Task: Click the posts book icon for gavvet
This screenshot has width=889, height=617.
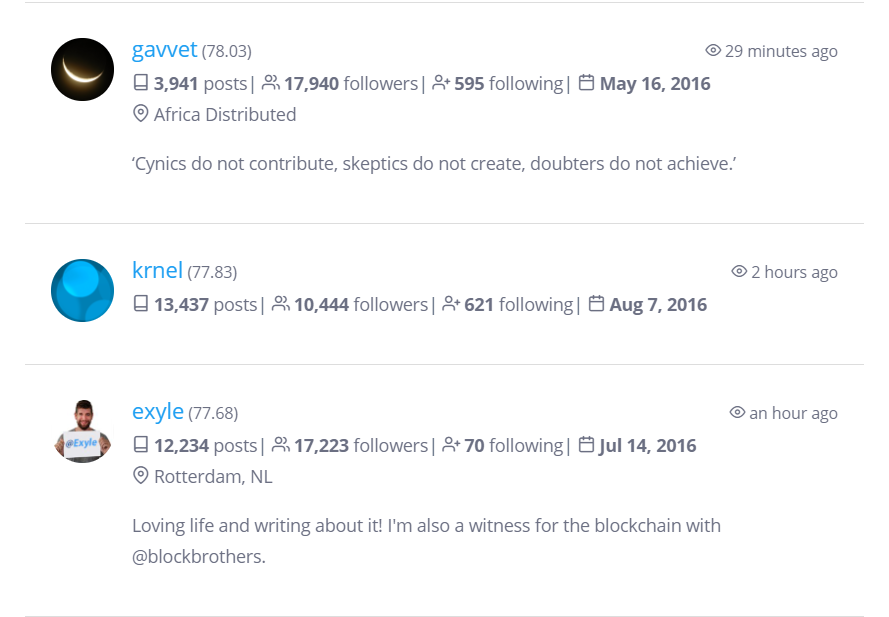Action: (141, 83)
